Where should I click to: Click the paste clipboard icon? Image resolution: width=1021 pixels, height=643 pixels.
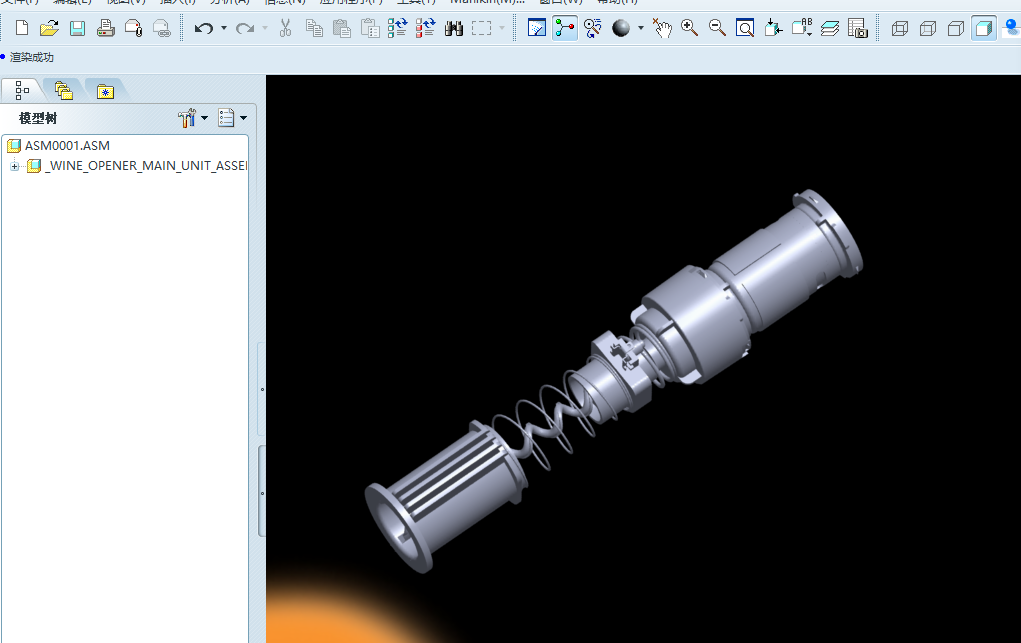[342, 28]
